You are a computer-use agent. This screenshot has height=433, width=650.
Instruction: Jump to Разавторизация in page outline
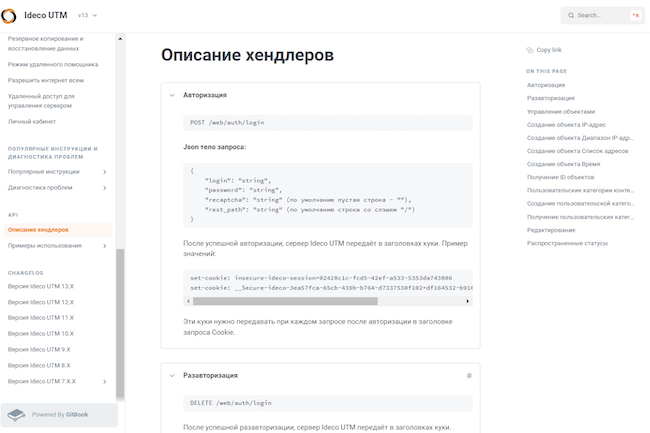point(551,99)
